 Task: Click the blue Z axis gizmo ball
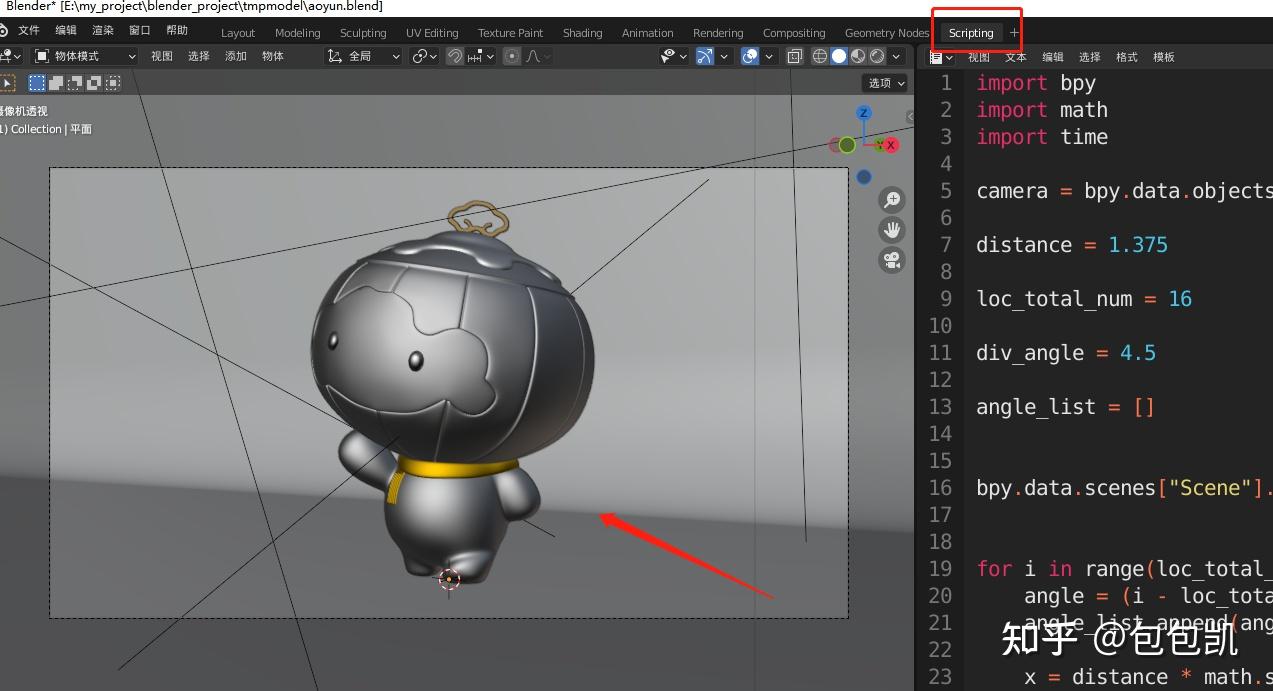click(864, 113)
